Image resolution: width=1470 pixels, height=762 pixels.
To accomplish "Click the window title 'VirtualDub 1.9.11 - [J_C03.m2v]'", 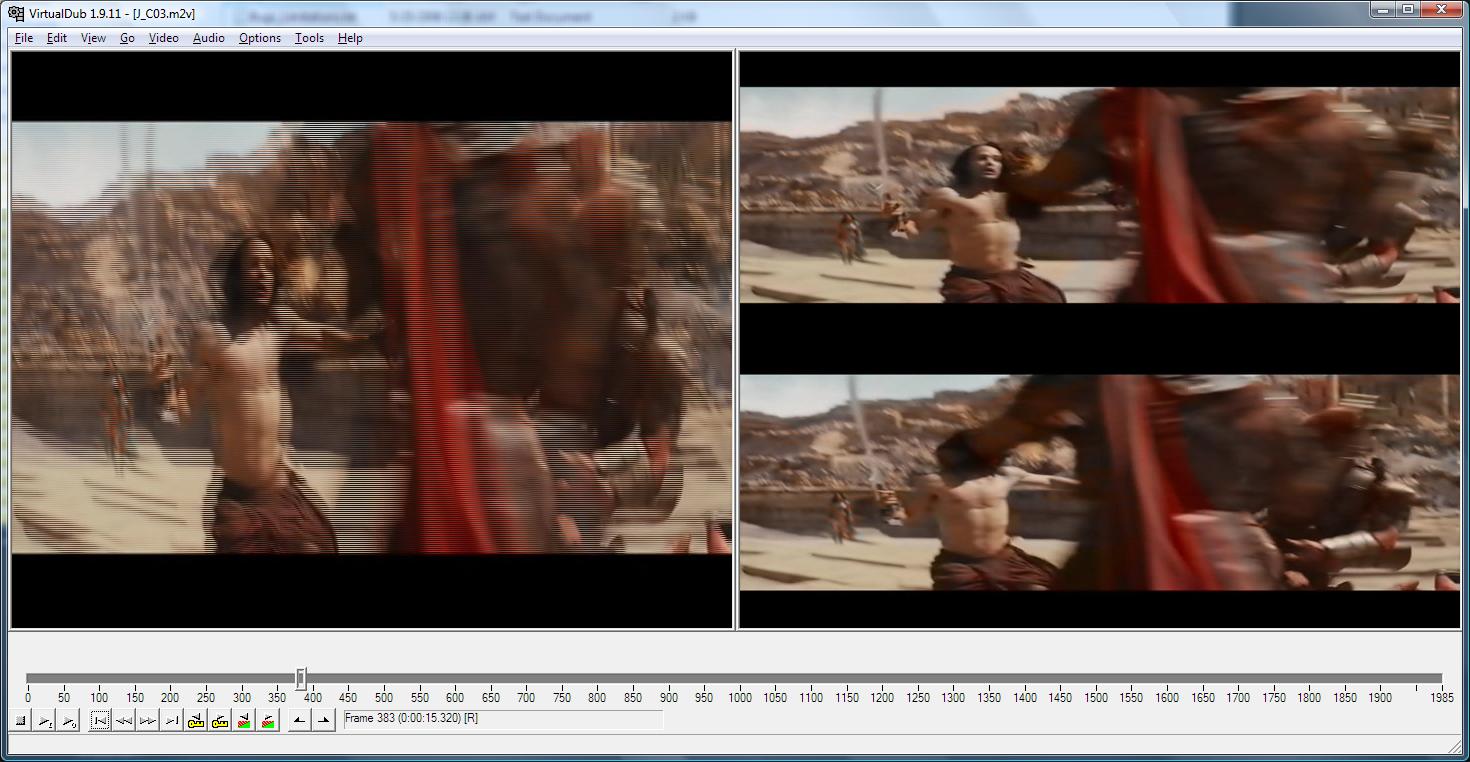I will coord(113,14).
